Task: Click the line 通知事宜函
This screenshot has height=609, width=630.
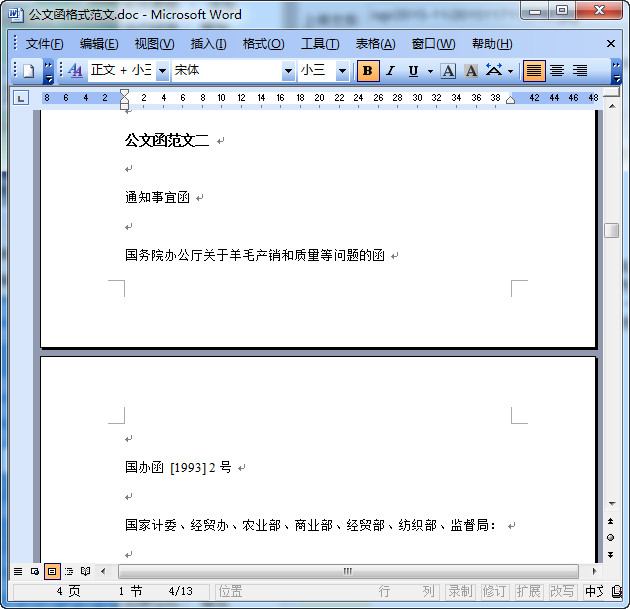Action: coord(157,197)
